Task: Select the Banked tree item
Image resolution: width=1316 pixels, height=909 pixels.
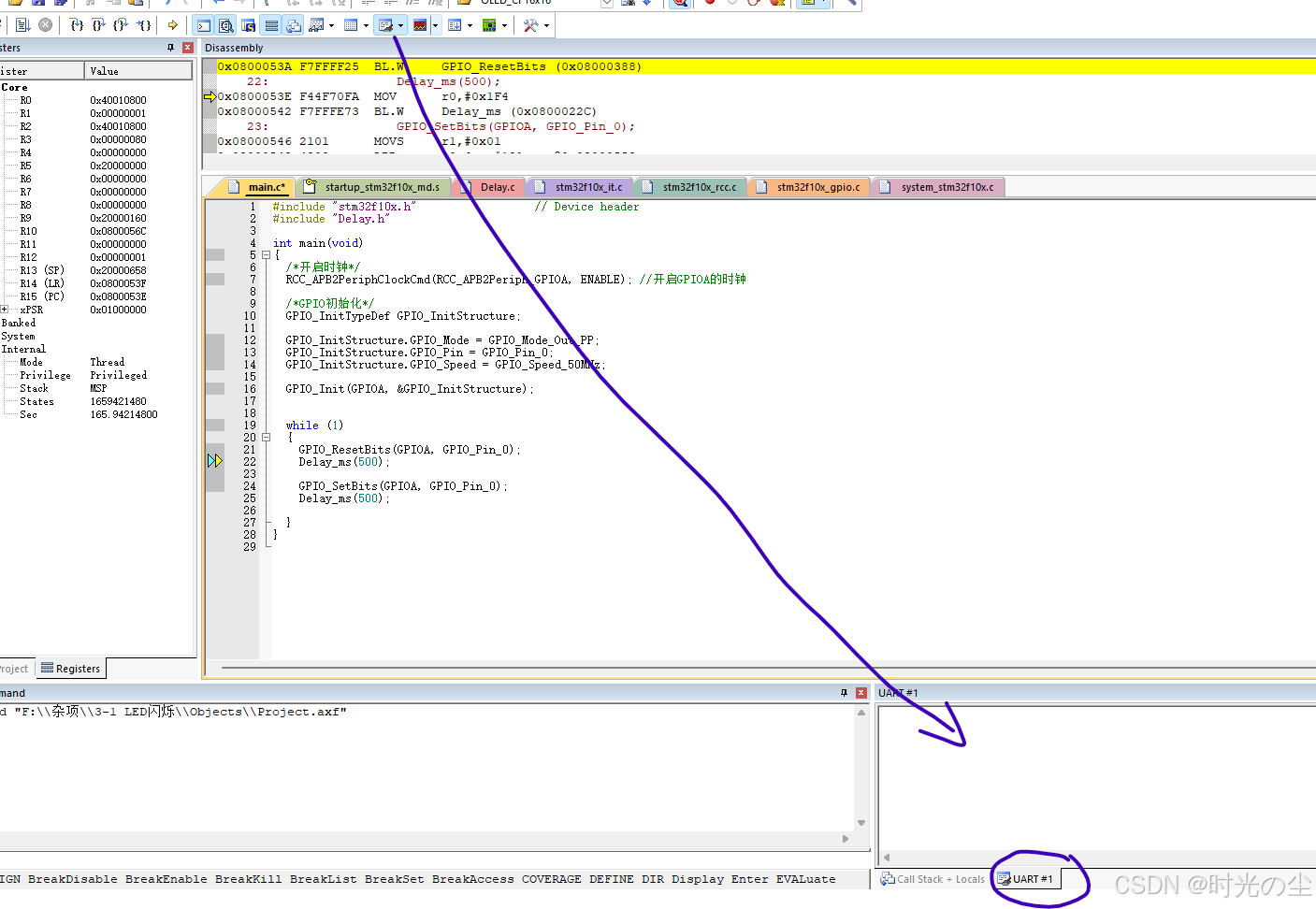Action: (x=19, y=323)
